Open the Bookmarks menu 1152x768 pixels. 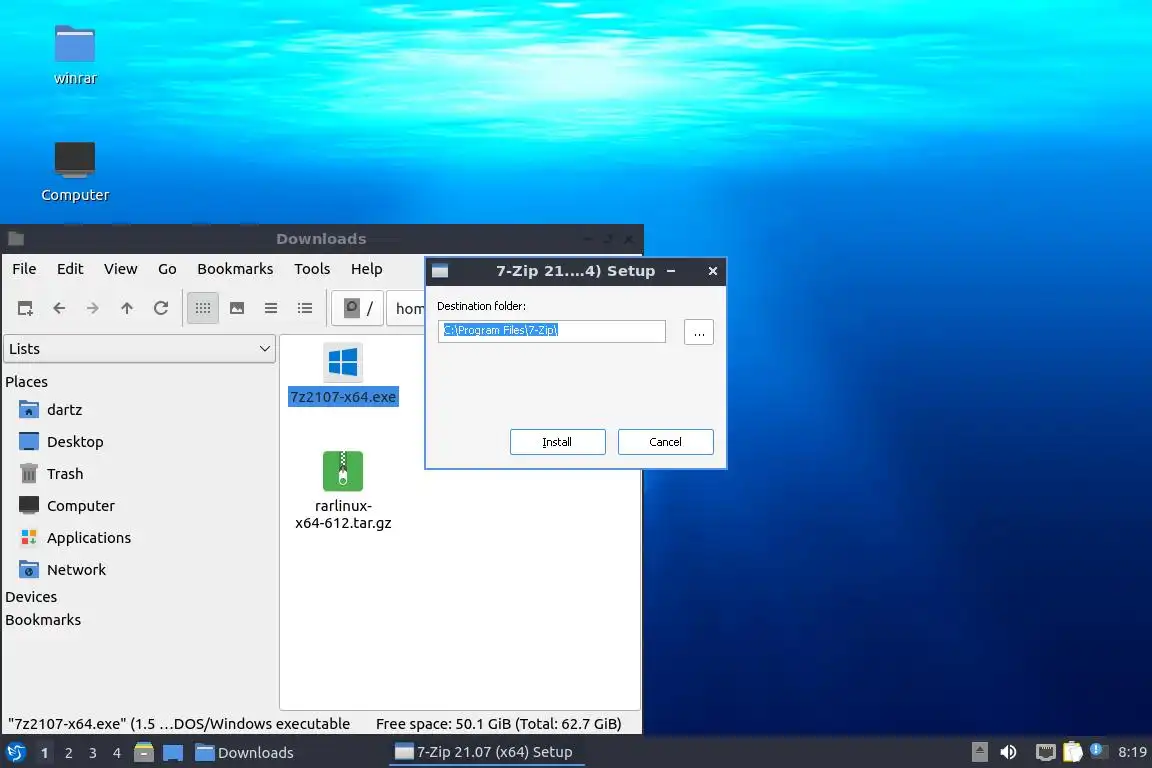click(x=235, y=268)
